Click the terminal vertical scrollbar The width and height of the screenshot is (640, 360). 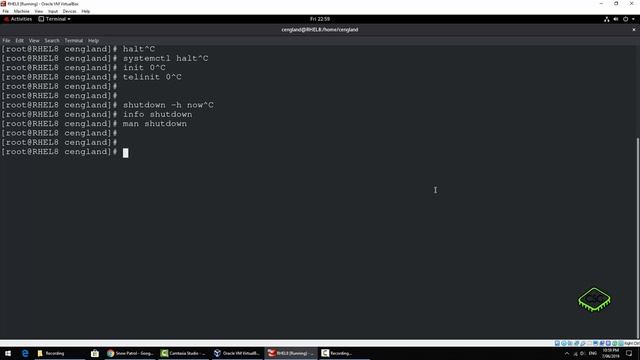pos(638,237)
